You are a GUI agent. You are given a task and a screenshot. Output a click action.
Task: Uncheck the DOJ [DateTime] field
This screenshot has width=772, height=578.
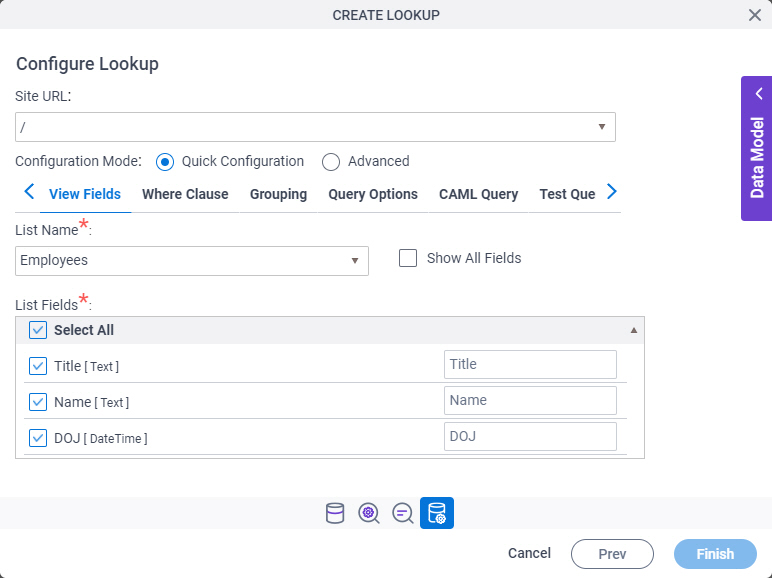[38, 438]
